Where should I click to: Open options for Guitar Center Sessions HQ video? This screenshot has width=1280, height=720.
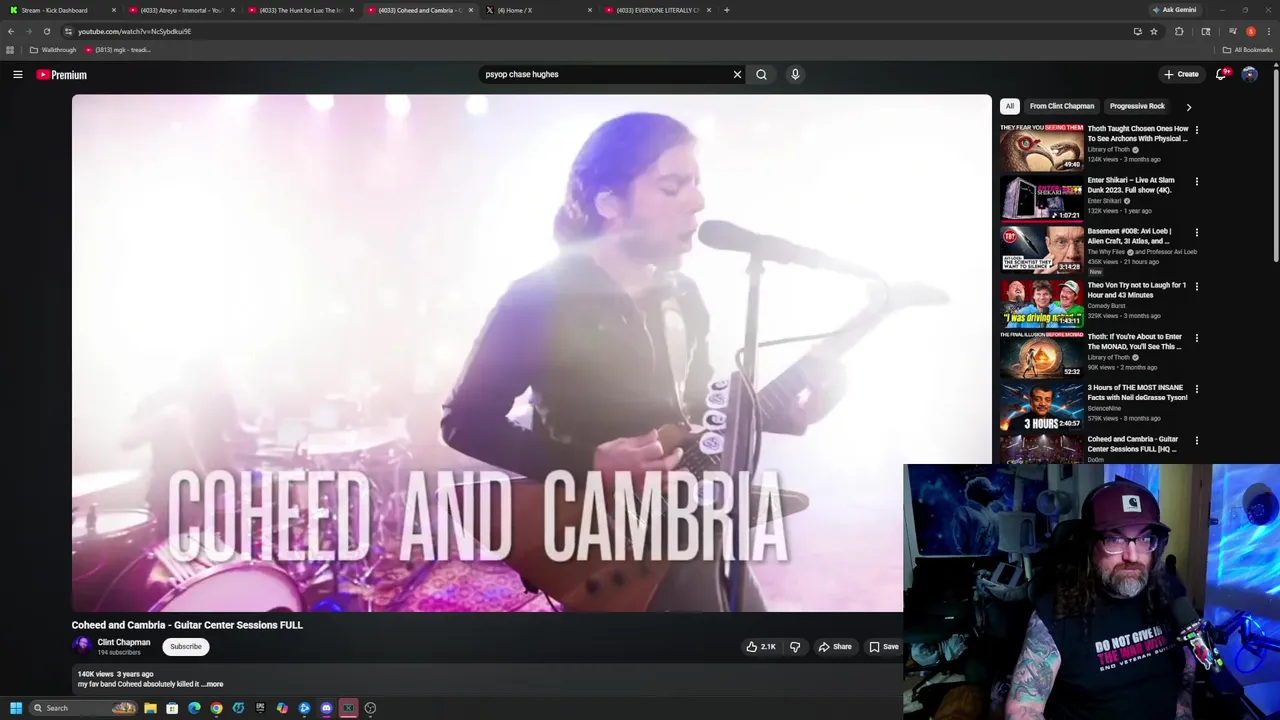1196,441
